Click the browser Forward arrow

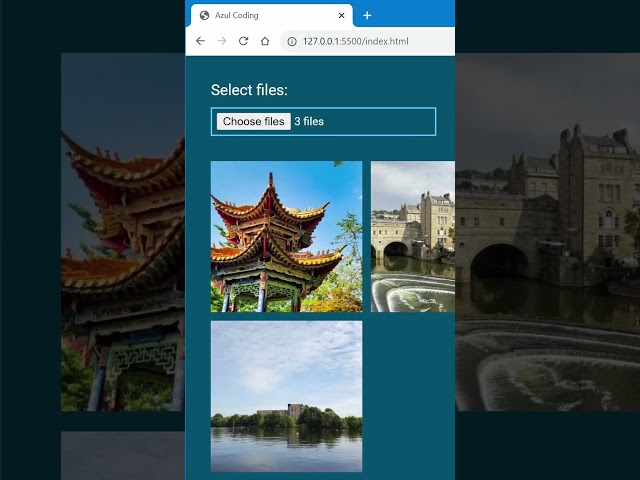click(222, 41)
